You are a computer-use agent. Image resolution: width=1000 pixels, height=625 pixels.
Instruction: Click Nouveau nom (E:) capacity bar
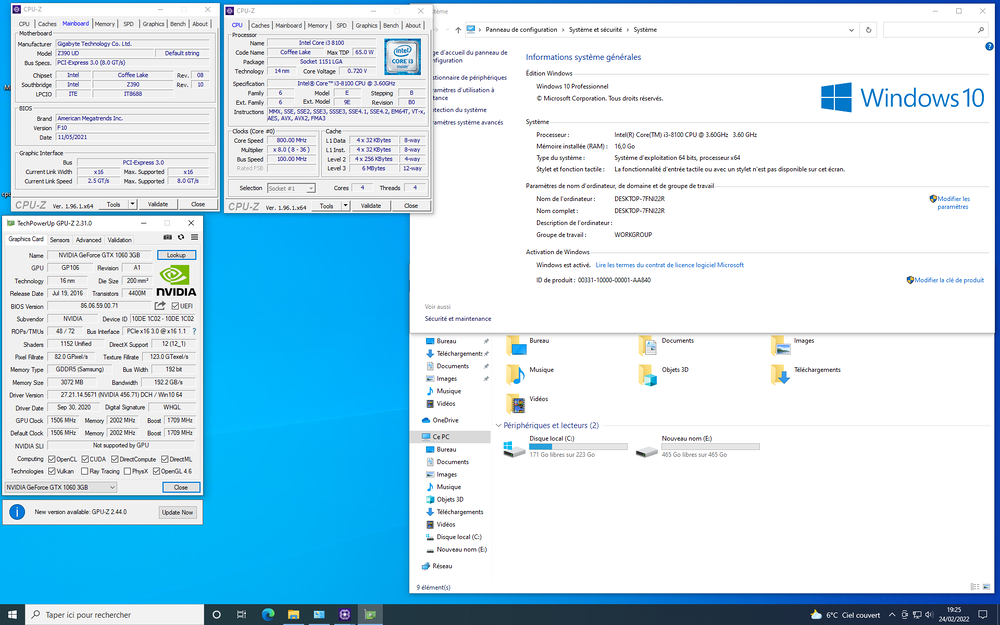[x=710, y=447]
